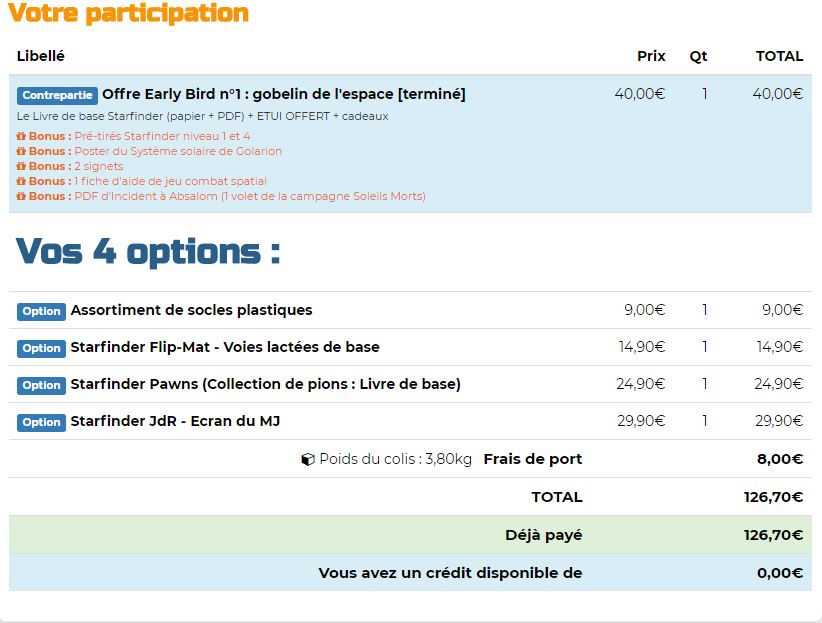Click Option badge beside Starfinder Flip-Mat
Image resolution: width=822 pixels, height=623 pixels.
(41, 348)
